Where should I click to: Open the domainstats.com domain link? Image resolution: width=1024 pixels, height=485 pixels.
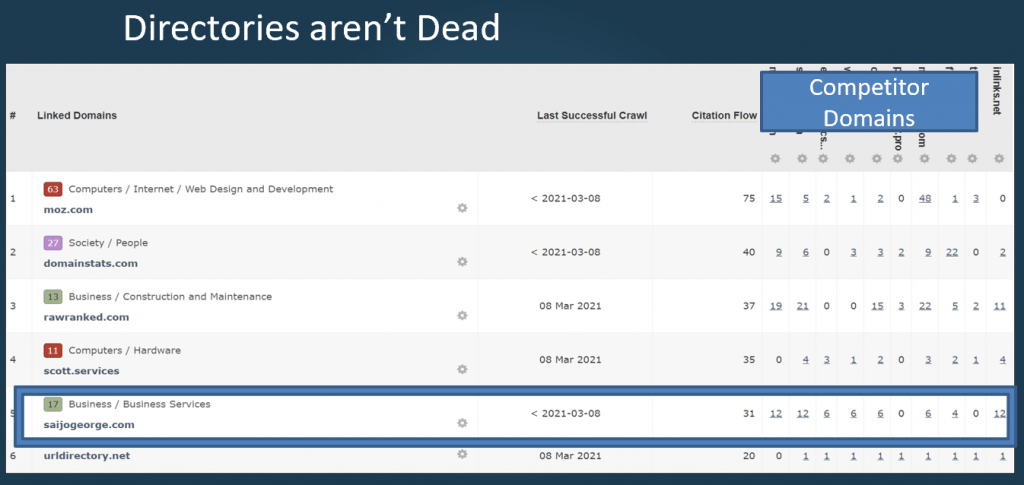click(x=91, y=263)
